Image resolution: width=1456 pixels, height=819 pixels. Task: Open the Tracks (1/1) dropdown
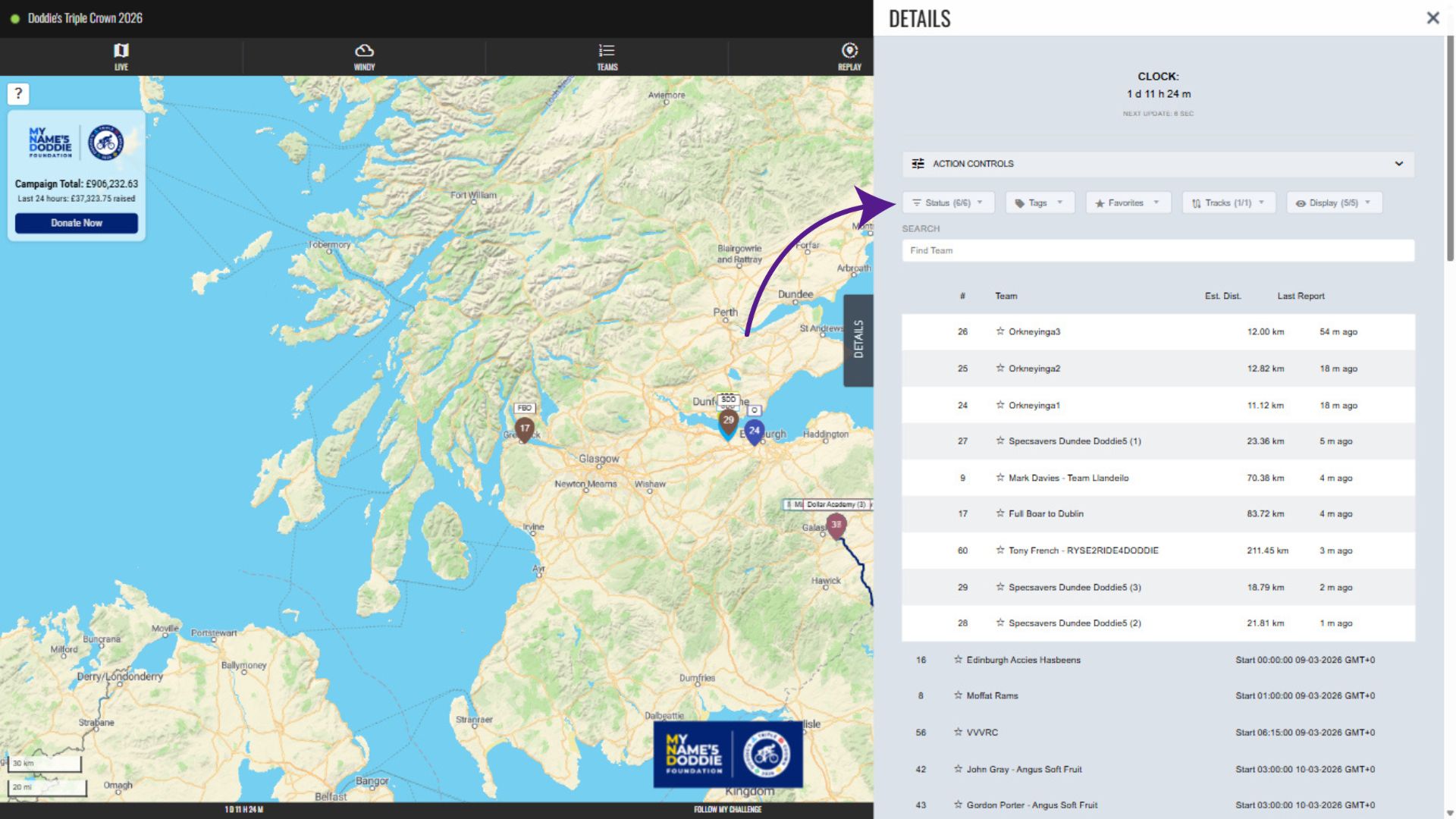[x=1228, y=202]
